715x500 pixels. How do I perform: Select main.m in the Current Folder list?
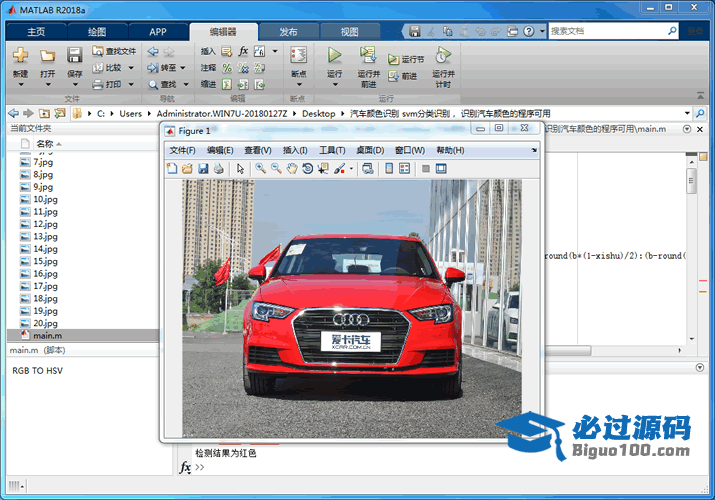(48, 336)
